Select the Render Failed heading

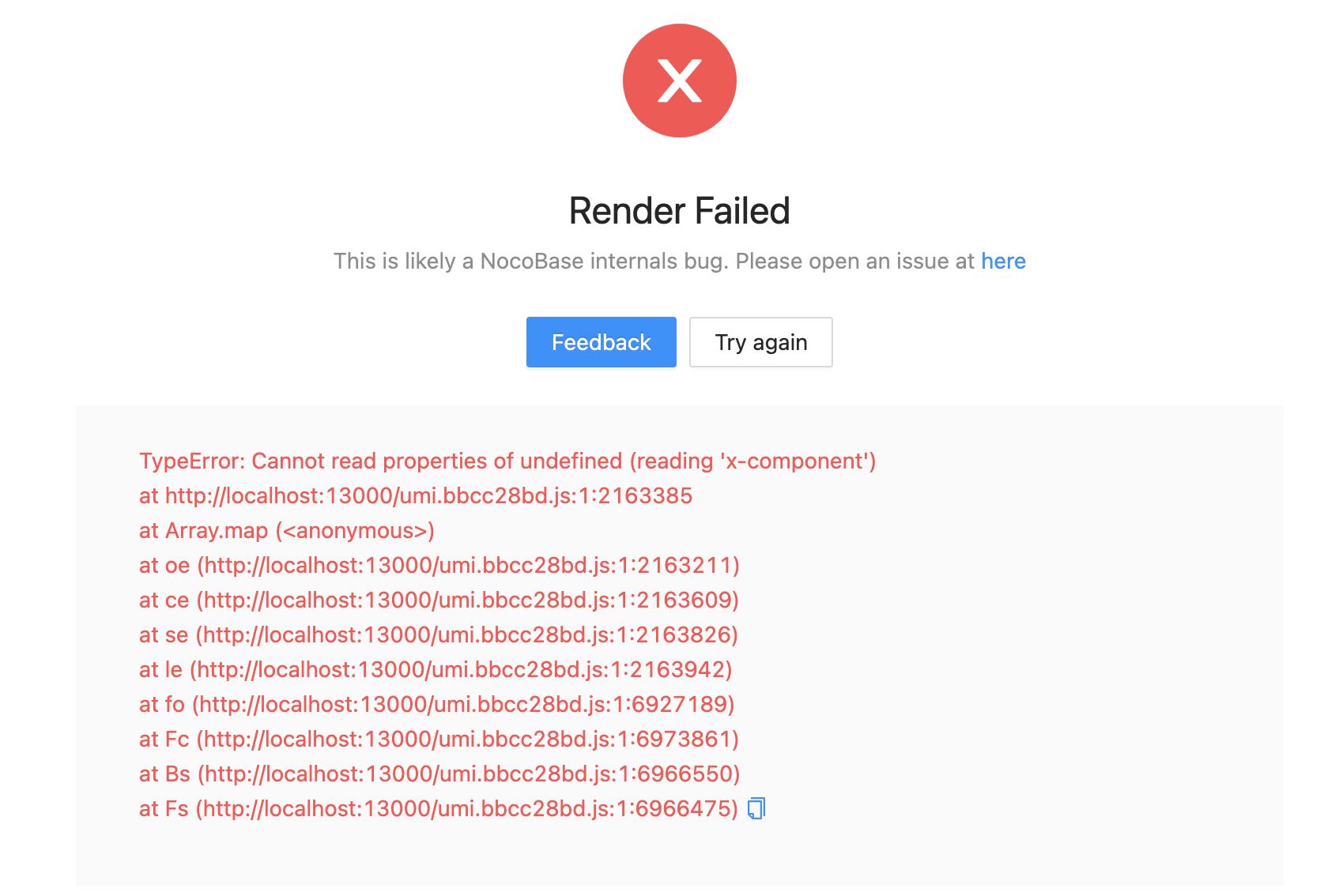click(x=679, y=210)
